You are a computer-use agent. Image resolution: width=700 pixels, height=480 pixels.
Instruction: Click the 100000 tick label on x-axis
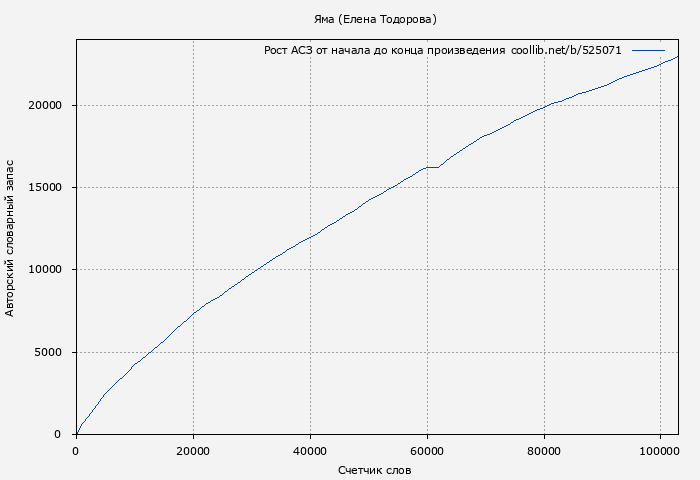point(660,451)
